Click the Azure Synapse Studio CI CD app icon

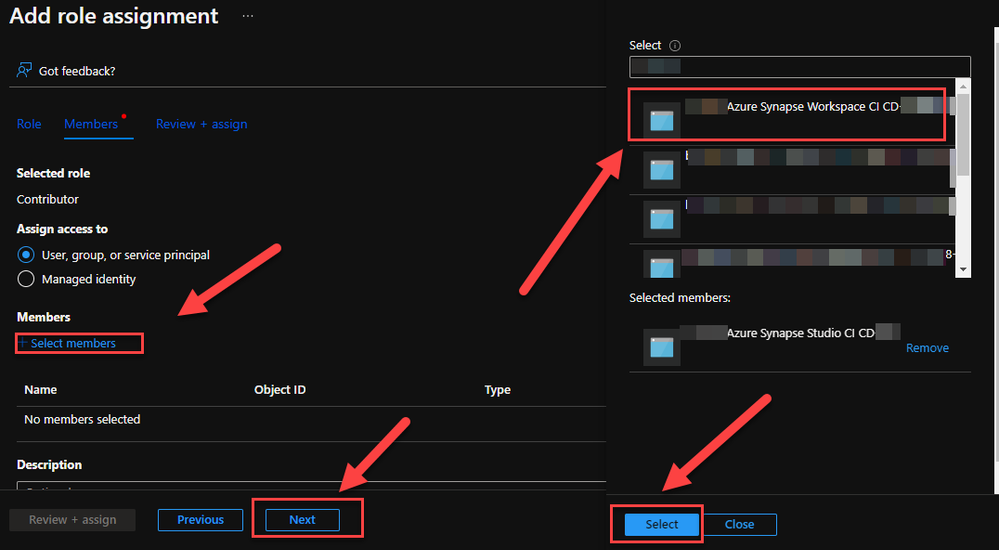[661, 347]
